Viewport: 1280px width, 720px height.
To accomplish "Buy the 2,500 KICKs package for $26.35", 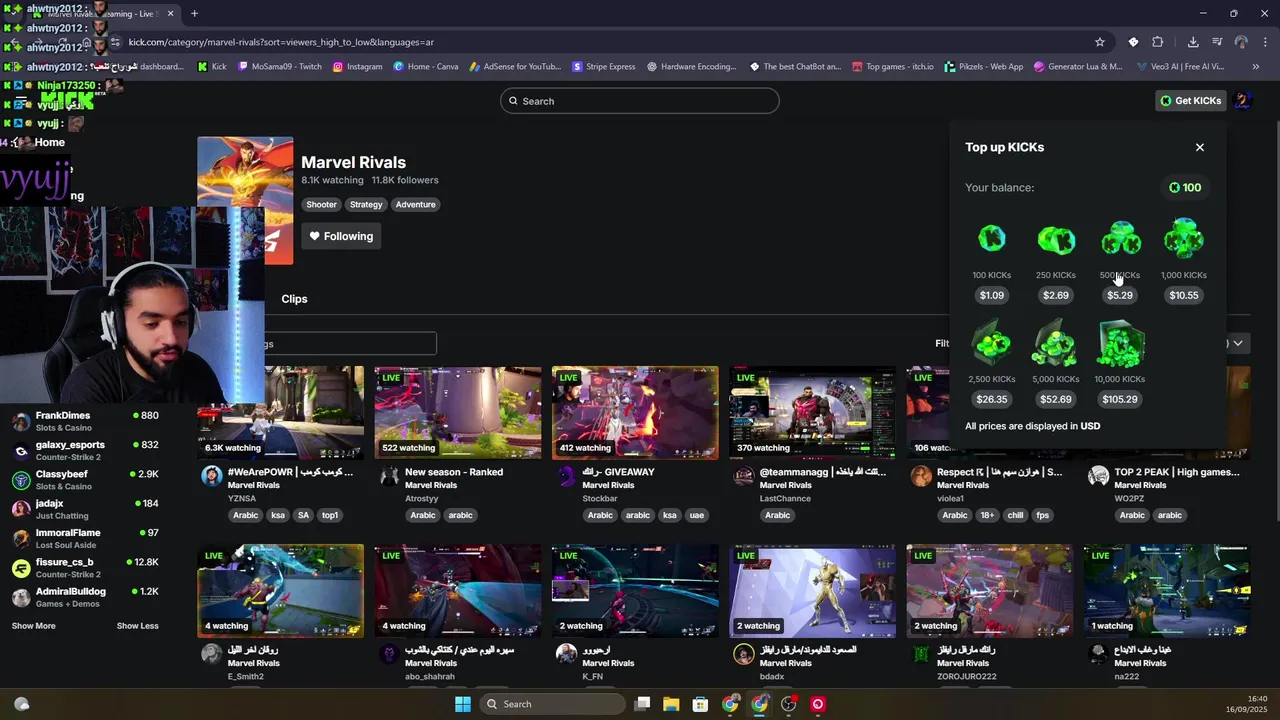I will [992, 399].
